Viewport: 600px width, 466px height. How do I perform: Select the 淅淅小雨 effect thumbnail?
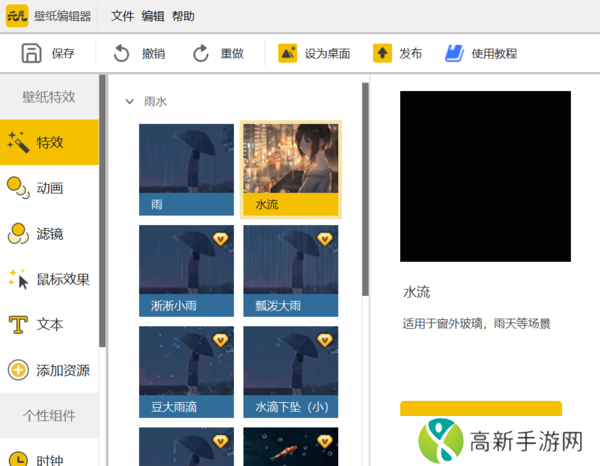(186, 271)
